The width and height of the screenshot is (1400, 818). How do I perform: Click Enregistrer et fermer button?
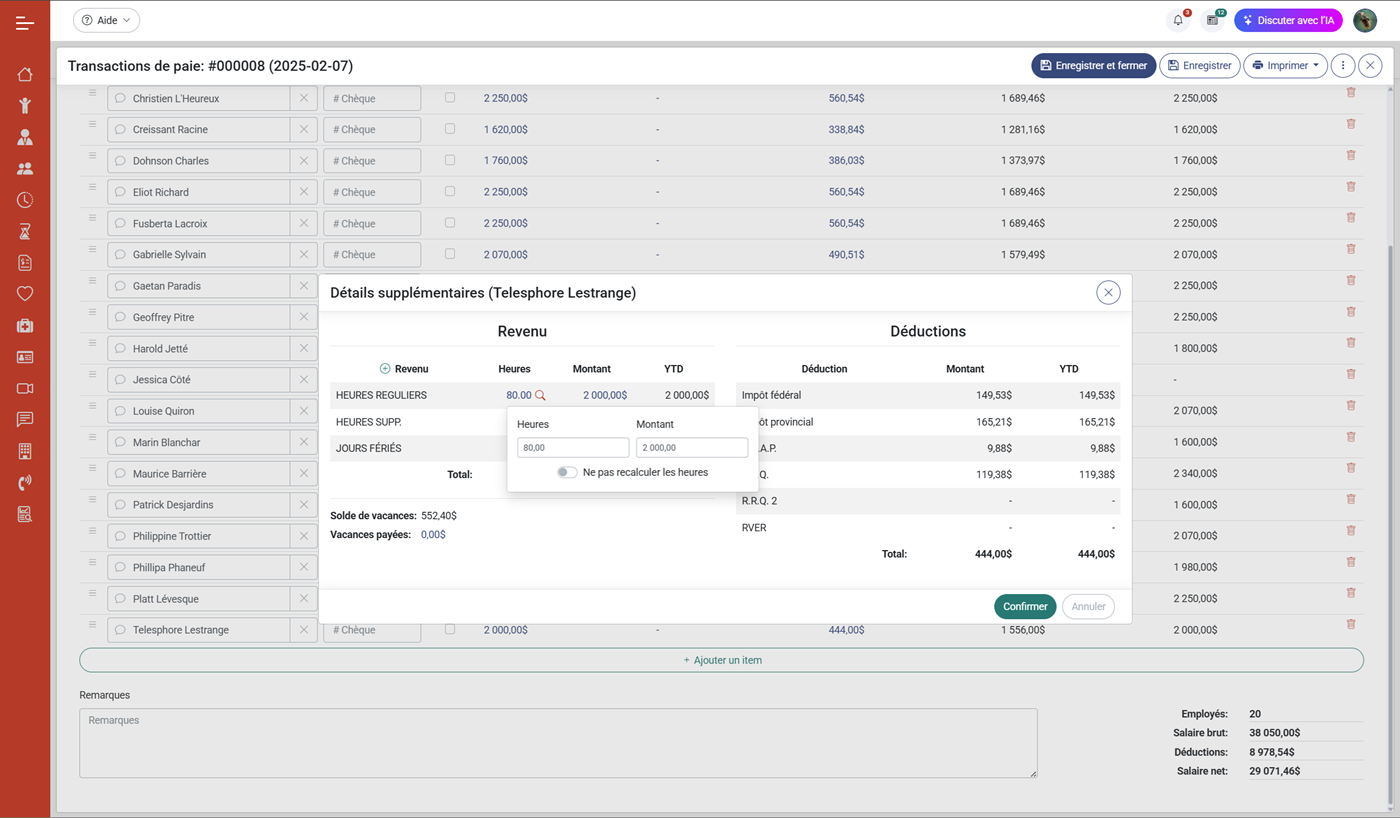point(1093,66)
